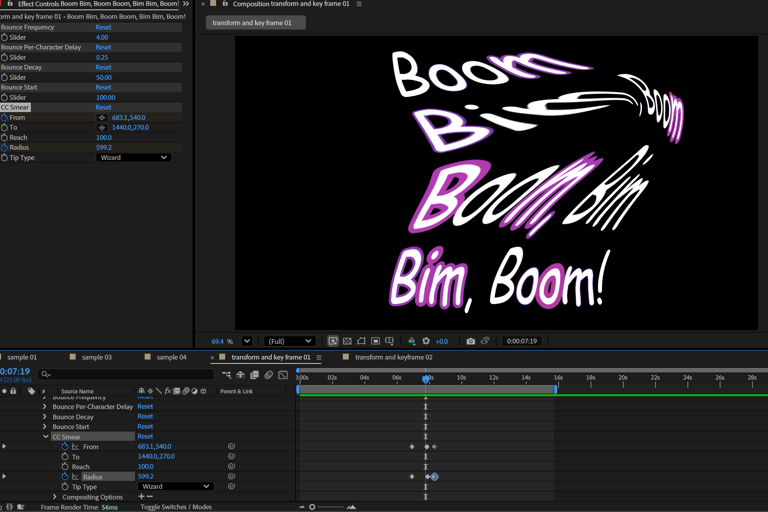
Task: Select highlighted Radius keyframe diamond
Action: point(434,477)
